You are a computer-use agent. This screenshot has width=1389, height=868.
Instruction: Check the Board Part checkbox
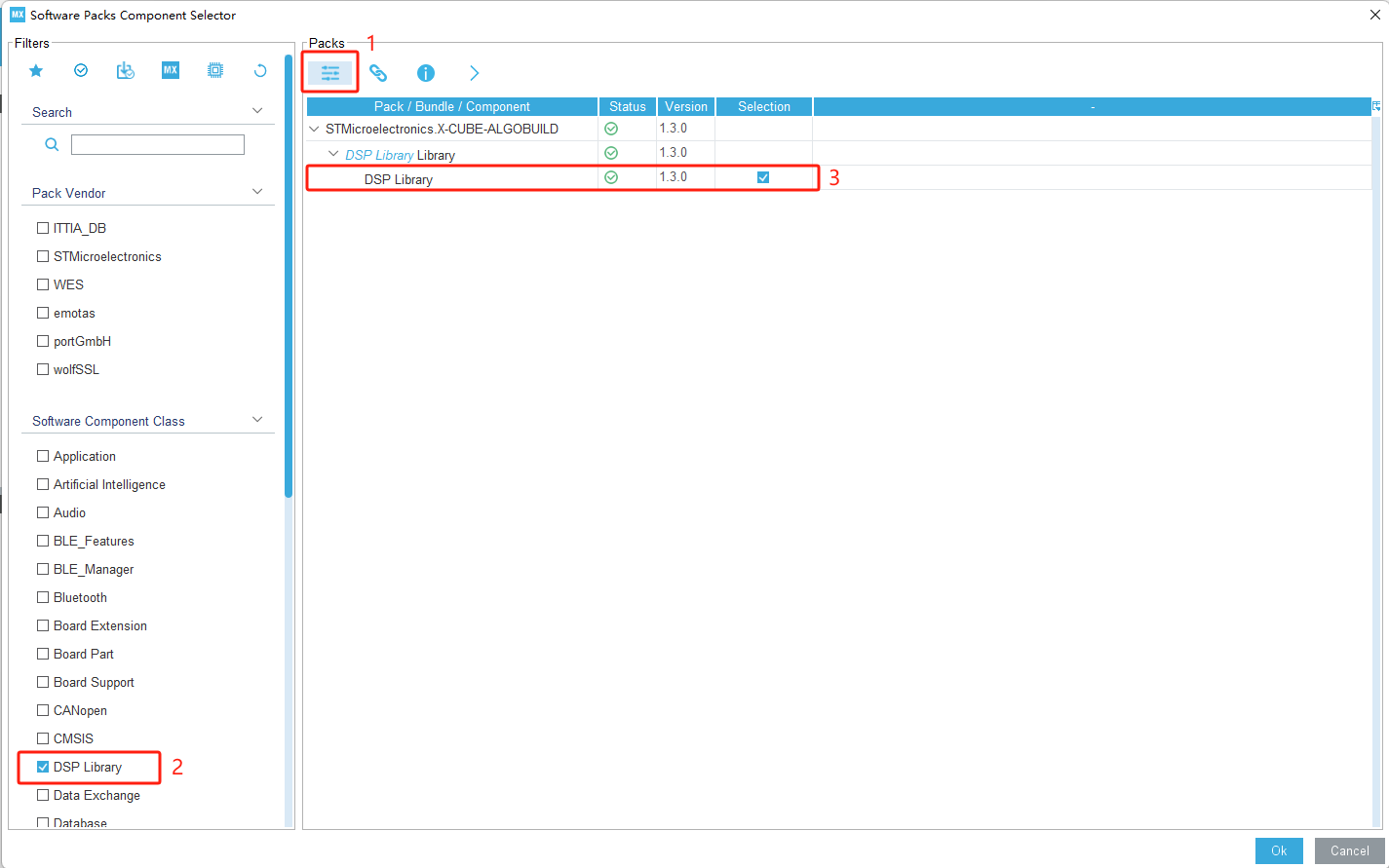pos(43,654)
